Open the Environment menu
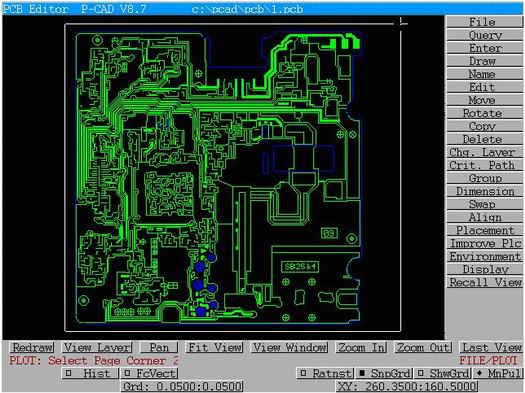525x393 pixels. point(484,256)
